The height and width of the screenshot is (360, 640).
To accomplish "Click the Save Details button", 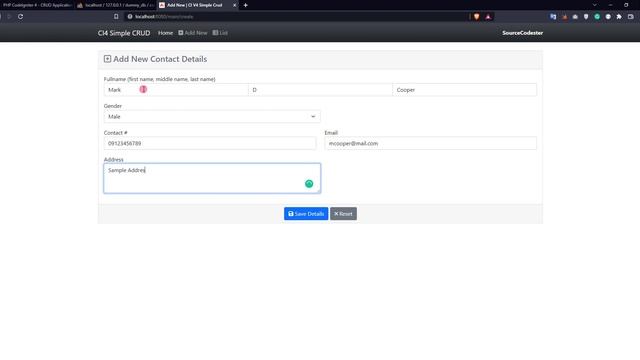I will tap(306, 213).
